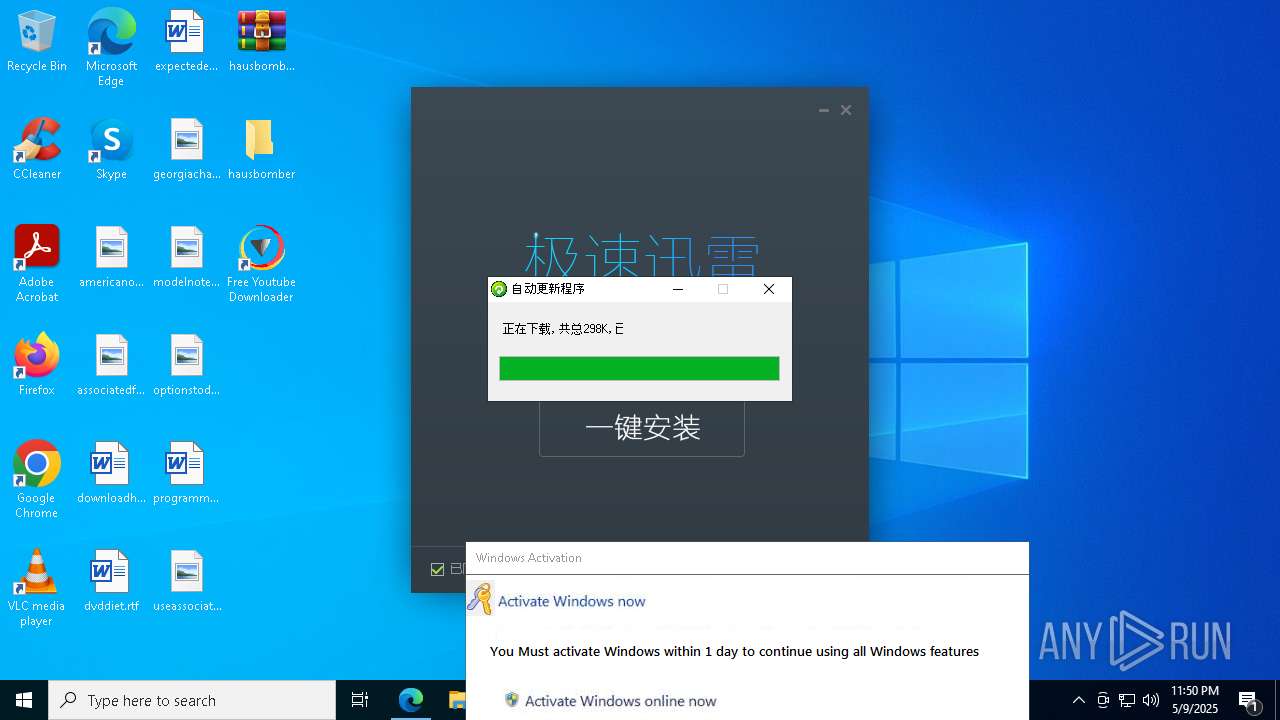
Task: Open the CCleaner desktop shortcut
Action: (x=37, y=150)
